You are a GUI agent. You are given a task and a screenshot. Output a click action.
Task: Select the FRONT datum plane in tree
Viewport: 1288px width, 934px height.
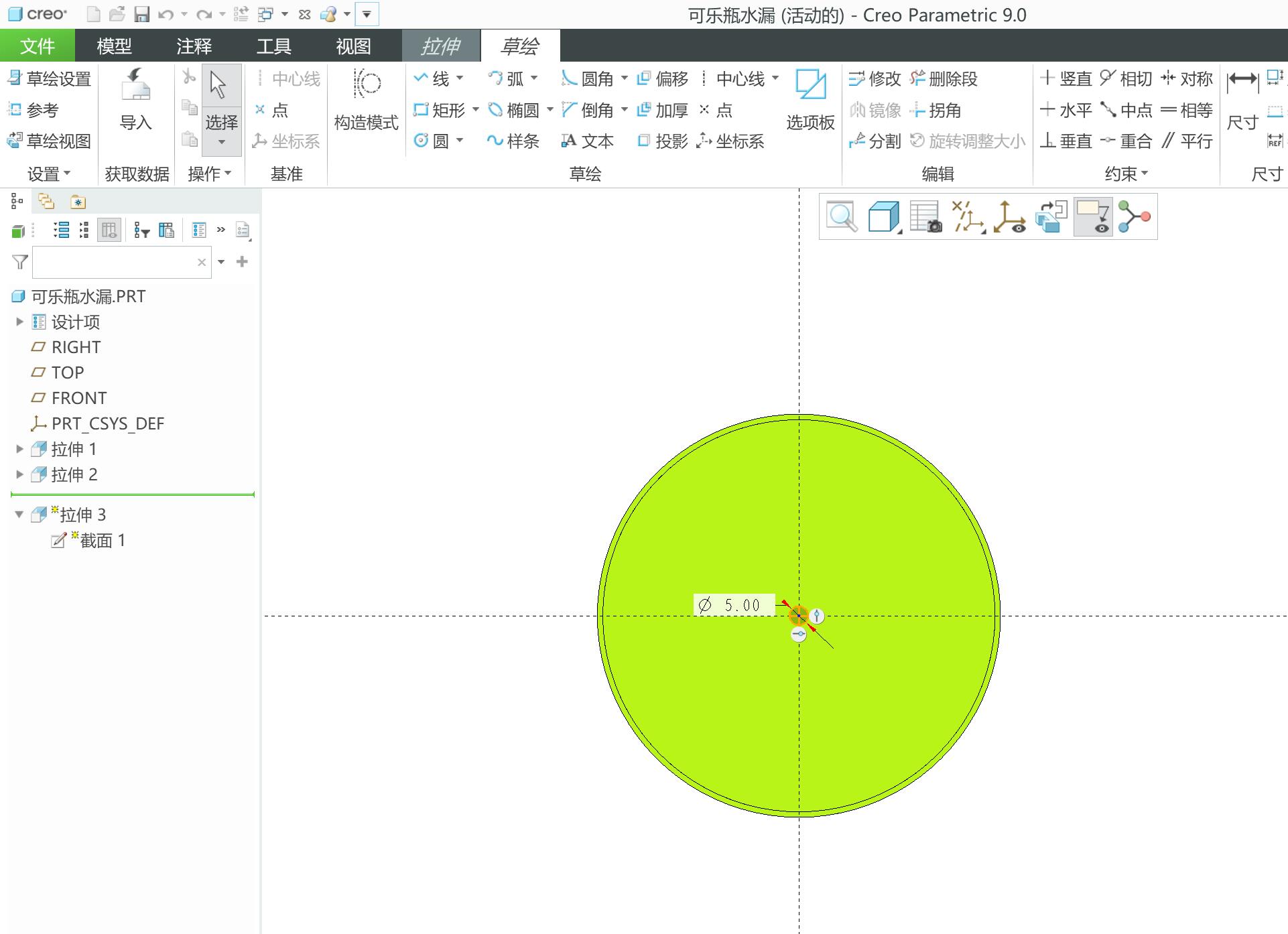tap(69, 398)
